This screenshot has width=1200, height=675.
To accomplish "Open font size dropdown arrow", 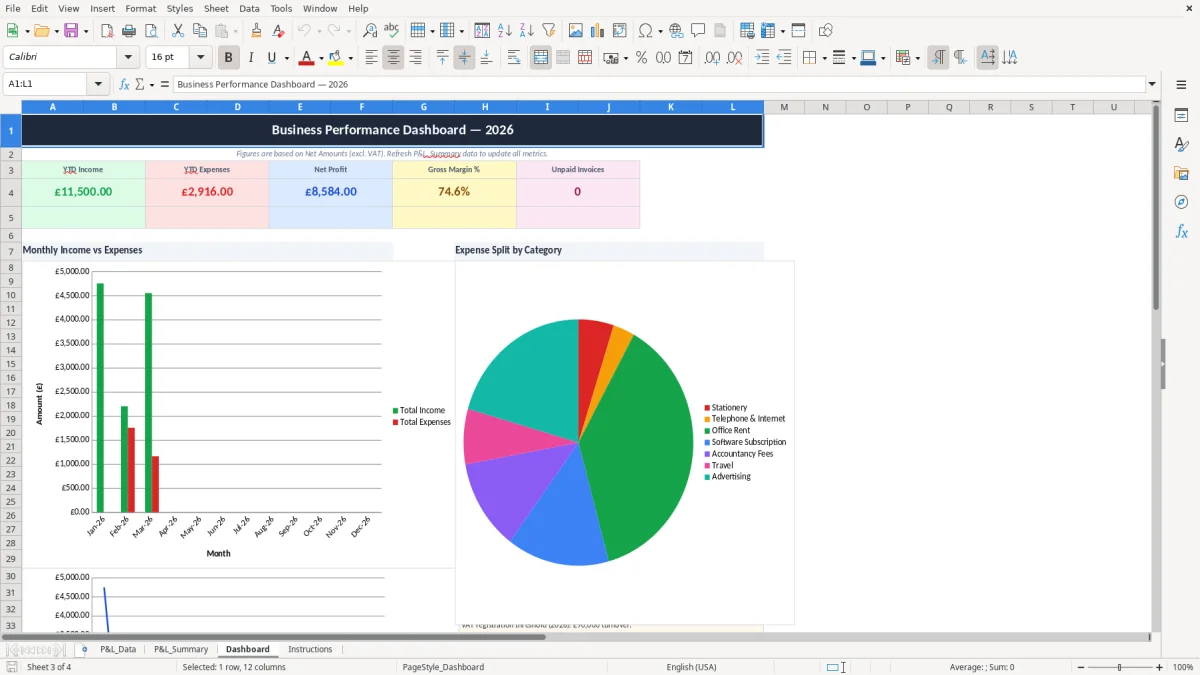I will tap(201, 58).
